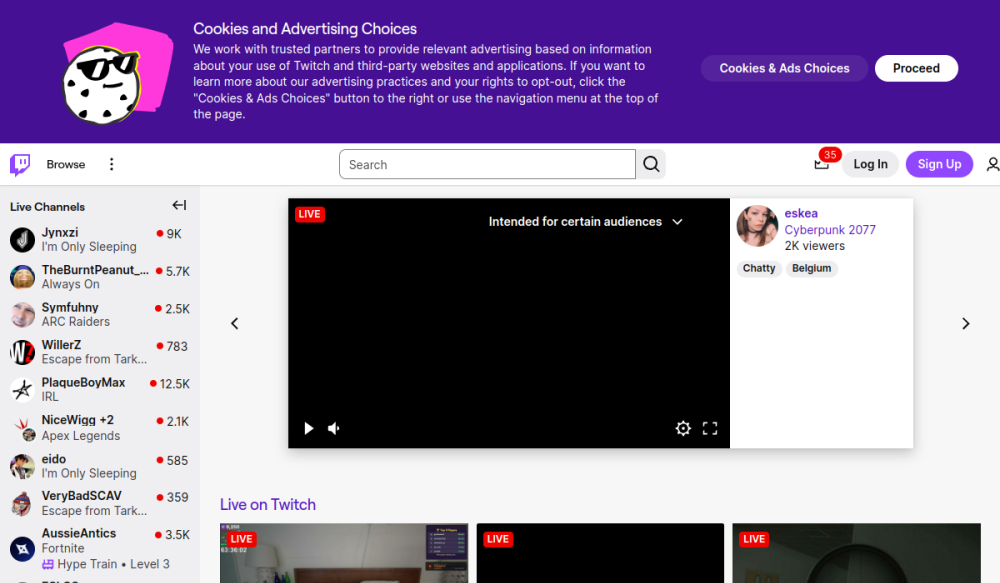Open eskea's avatar
Image resolution: width=1000 pixels, height=583 pixels.
tap(757, 226)
